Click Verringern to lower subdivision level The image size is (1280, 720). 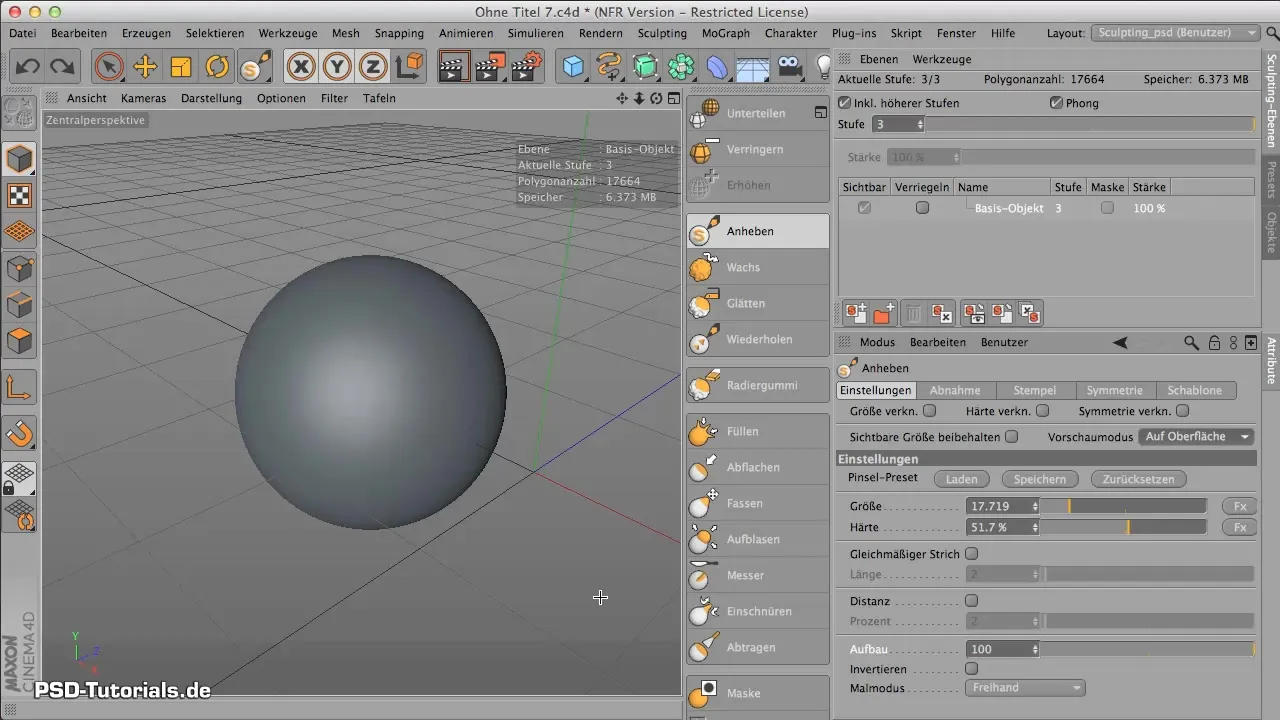[x=757, y=149]
